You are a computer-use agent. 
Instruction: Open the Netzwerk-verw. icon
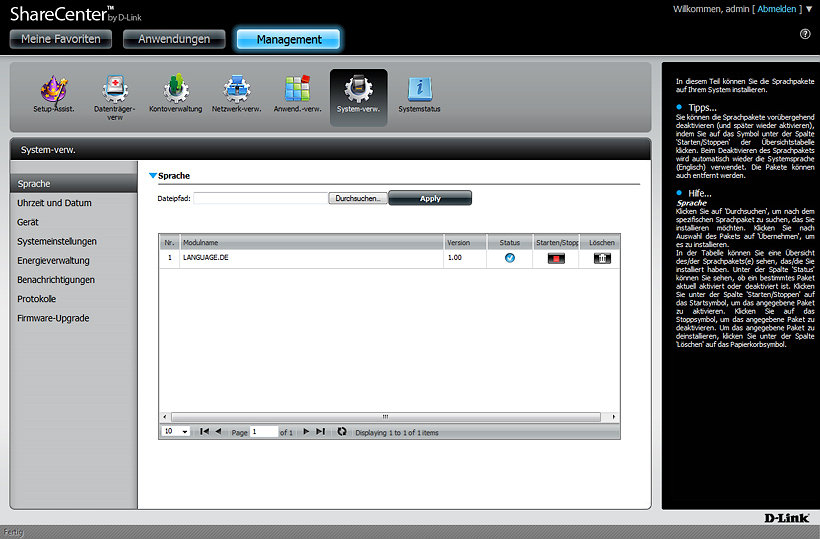(236, 89)
